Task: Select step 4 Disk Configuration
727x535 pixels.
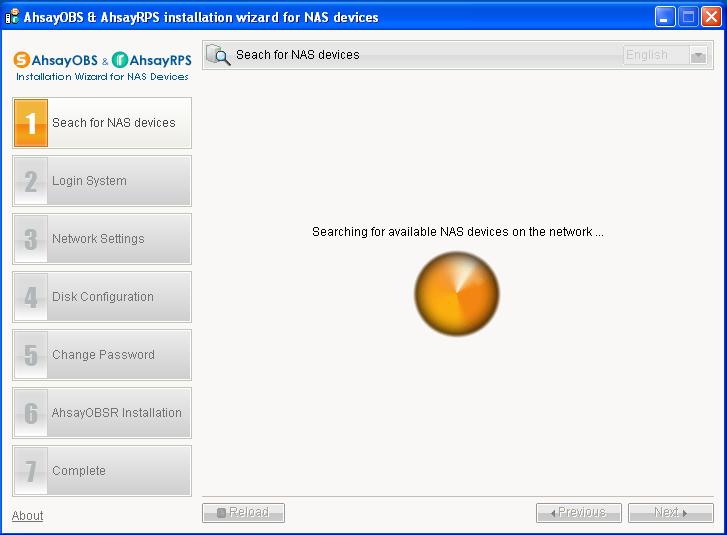Action: click(102, 297)
